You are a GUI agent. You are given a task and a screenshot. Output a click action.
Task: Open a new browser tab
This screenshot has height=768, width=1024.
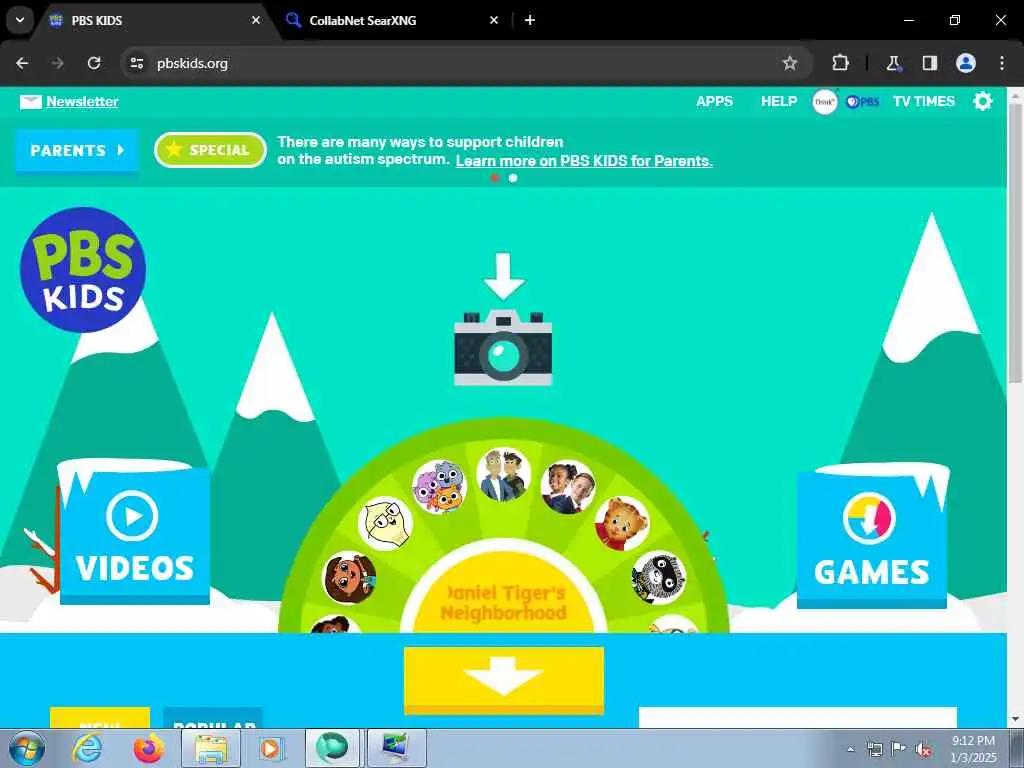pyautogui.click(x=530, y=20)
